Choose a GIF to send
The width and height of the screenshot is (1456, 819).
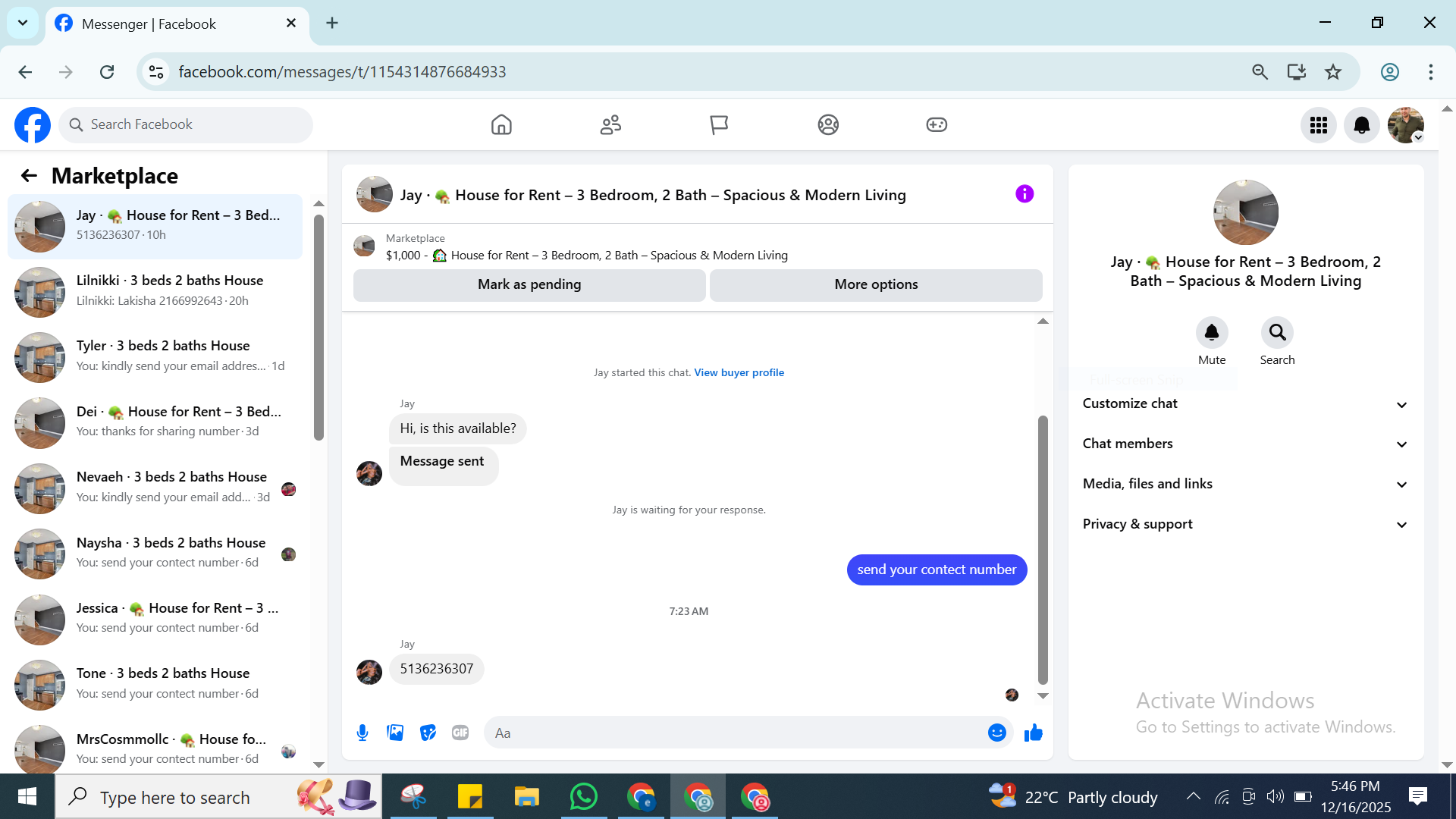pos(460,733)
